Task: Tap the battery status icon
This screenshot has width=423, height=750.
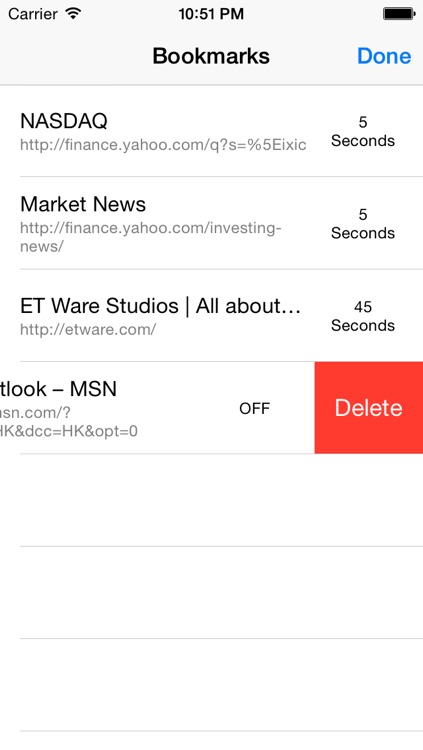Action: pos(399,14)
